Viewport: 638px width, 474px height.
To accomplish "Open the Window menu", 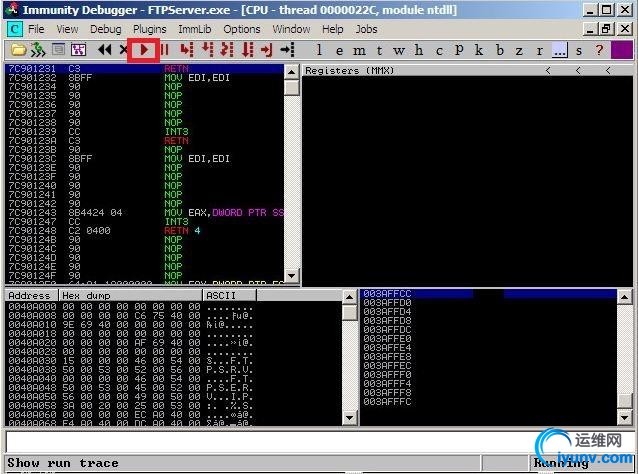I will (x=291, y=29).
